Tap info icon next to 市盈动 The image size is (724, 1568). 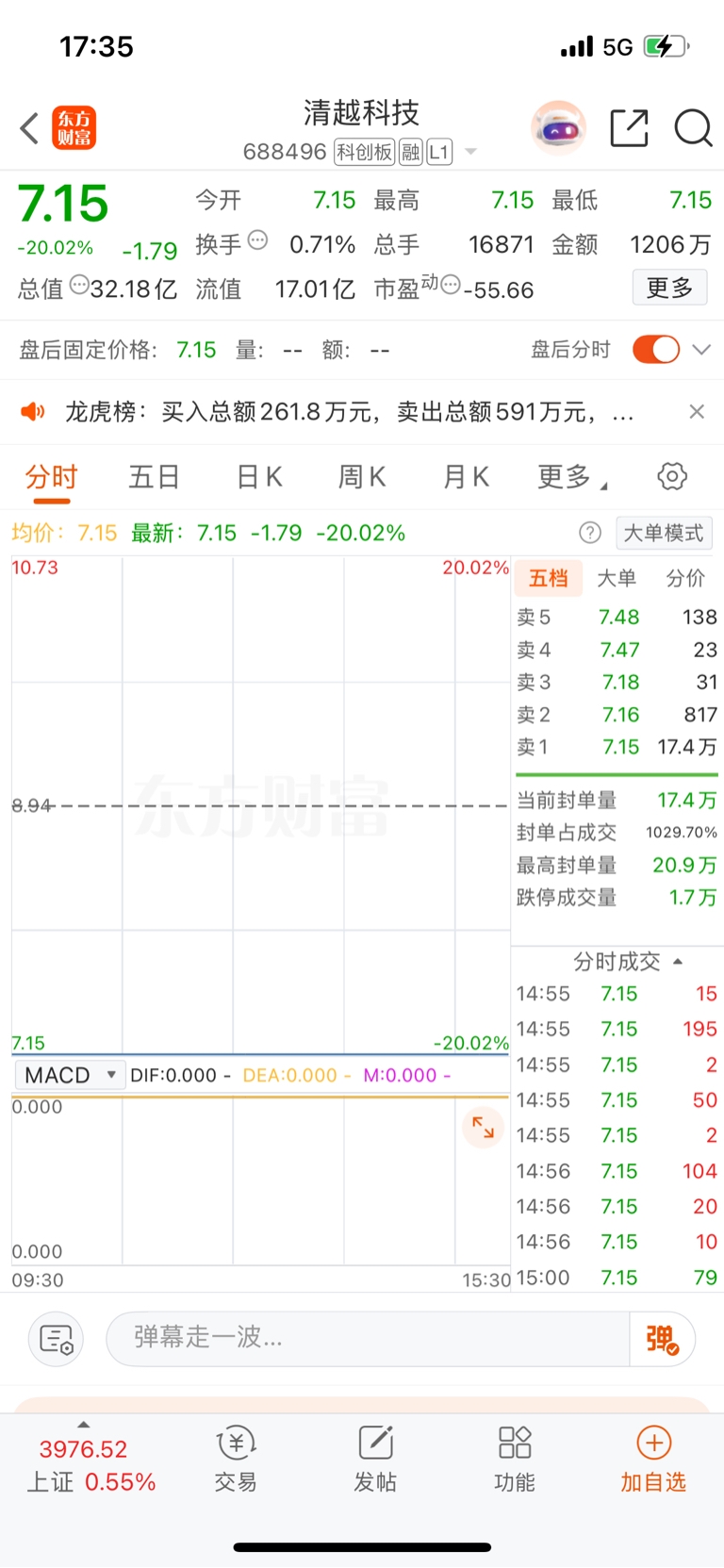451,285
